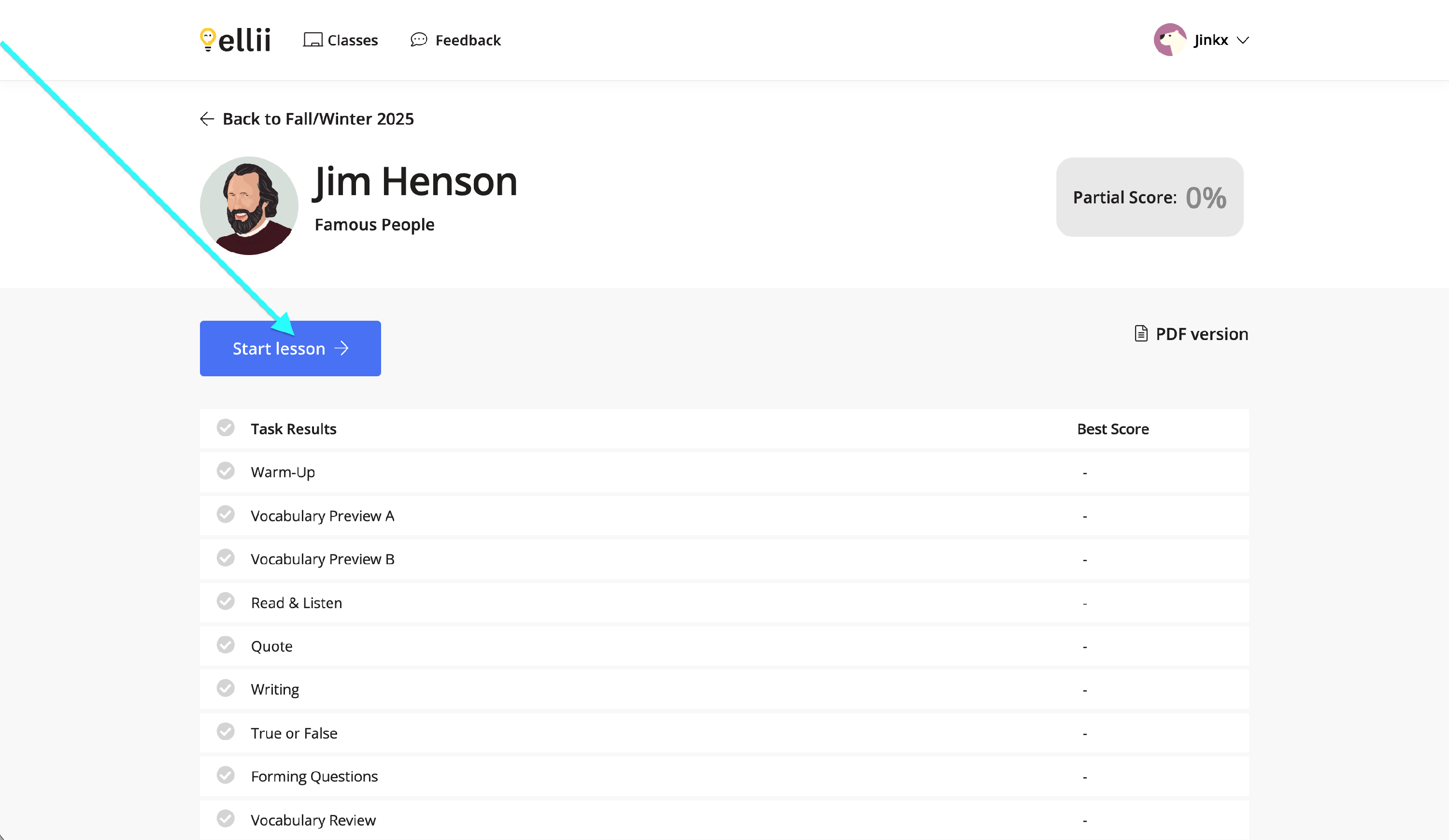This screenshot has width=1449, height=840.
Task: Click the ellii lightbulb logo
Action: (208, 40)
